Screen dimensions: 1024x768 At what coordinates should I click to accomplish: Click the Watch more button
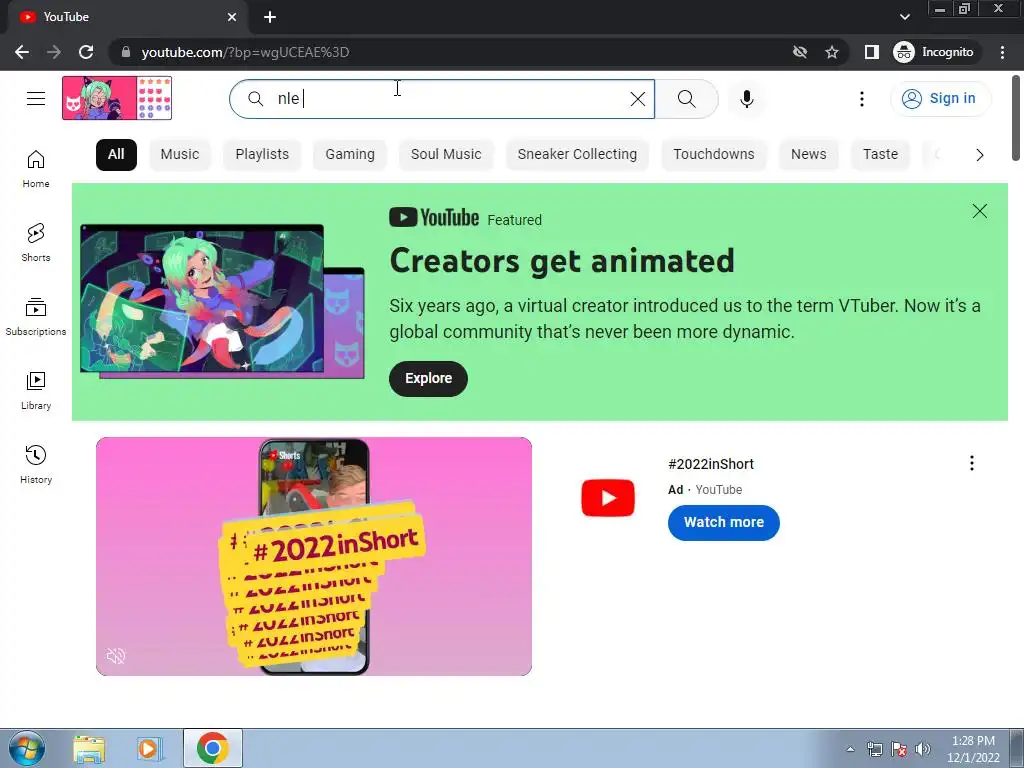pos(724,522)
